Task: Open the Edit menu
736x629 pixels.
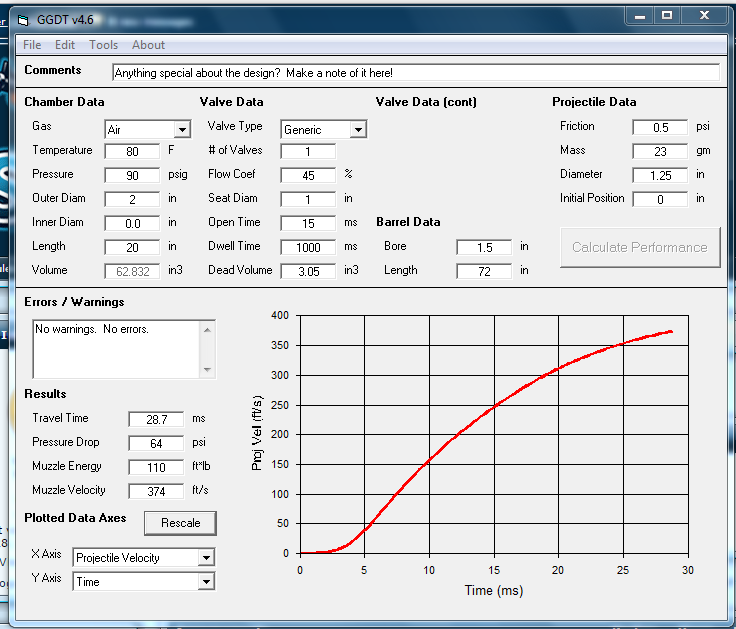Action: click(x=65, y=45)
